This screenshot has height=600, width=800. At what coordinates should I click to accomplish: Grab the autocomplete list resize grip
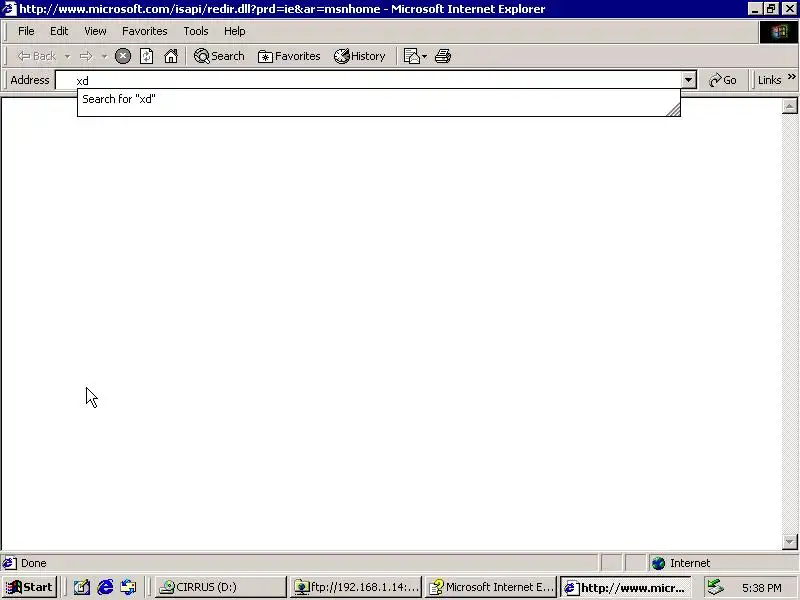point(673,109)
